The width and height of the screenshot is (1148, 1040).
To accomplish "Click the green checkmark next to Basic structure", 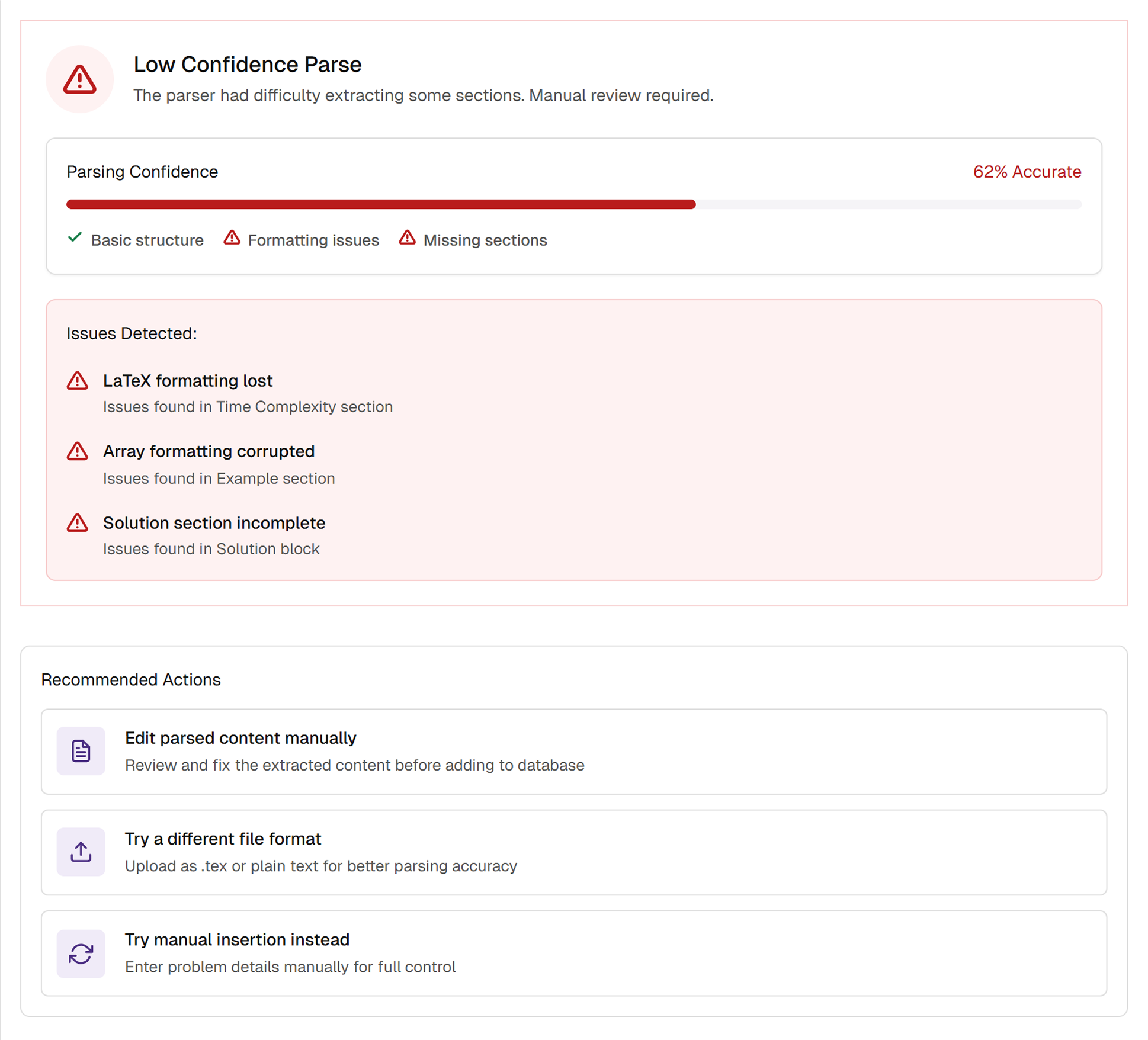I will click(x=75, y=237).
